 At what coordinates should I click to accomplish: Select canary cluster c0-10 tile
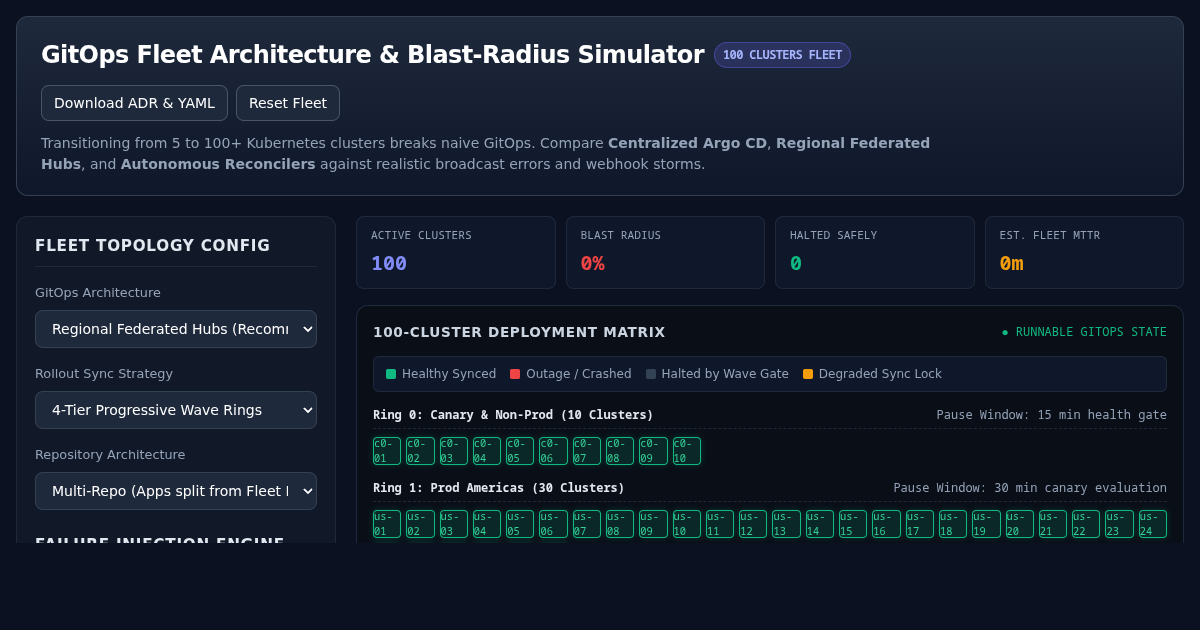(x=687, y=451)
